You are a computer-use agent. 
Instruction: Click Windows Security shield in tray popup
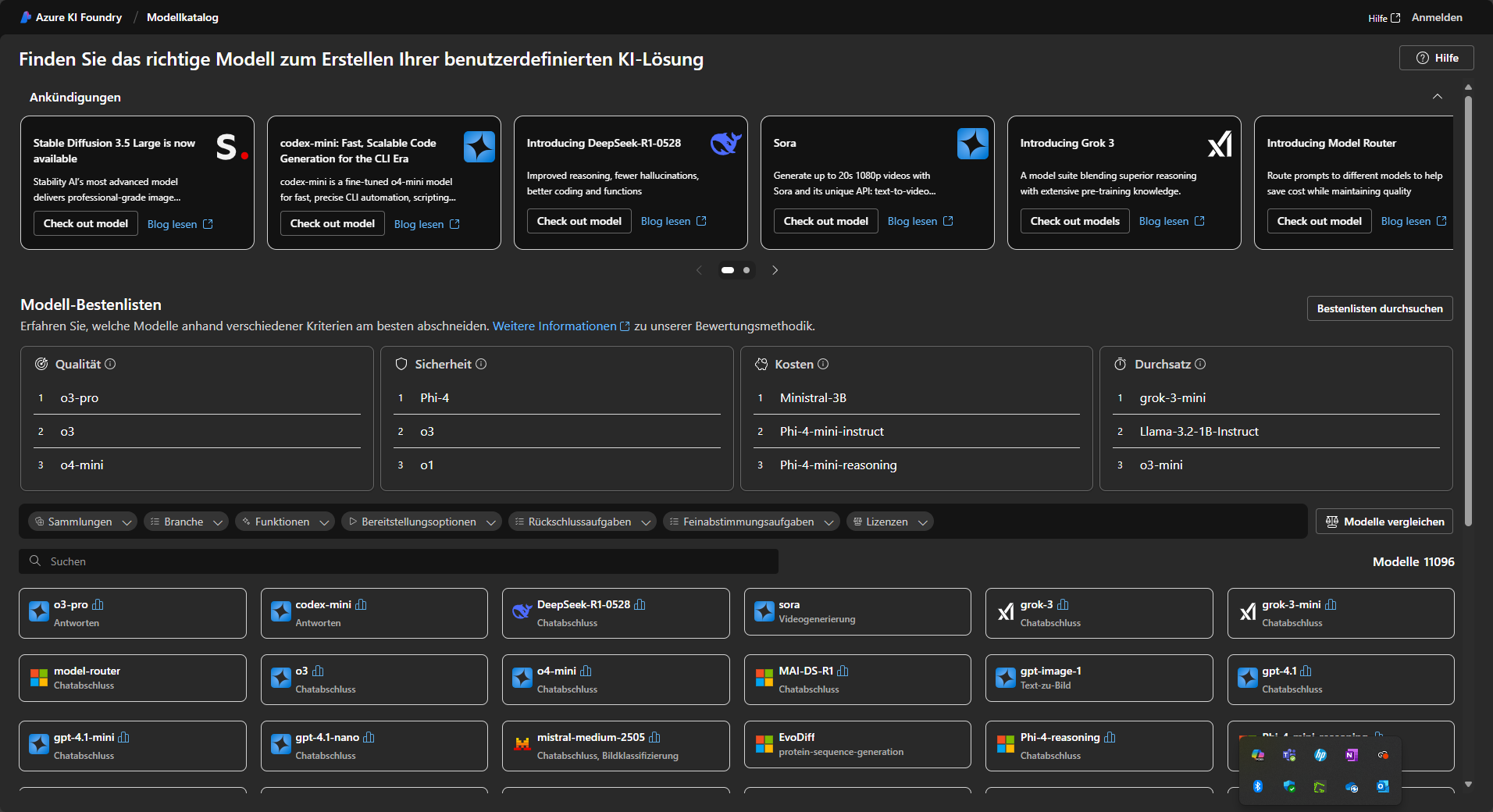[x=1288, y=786]
